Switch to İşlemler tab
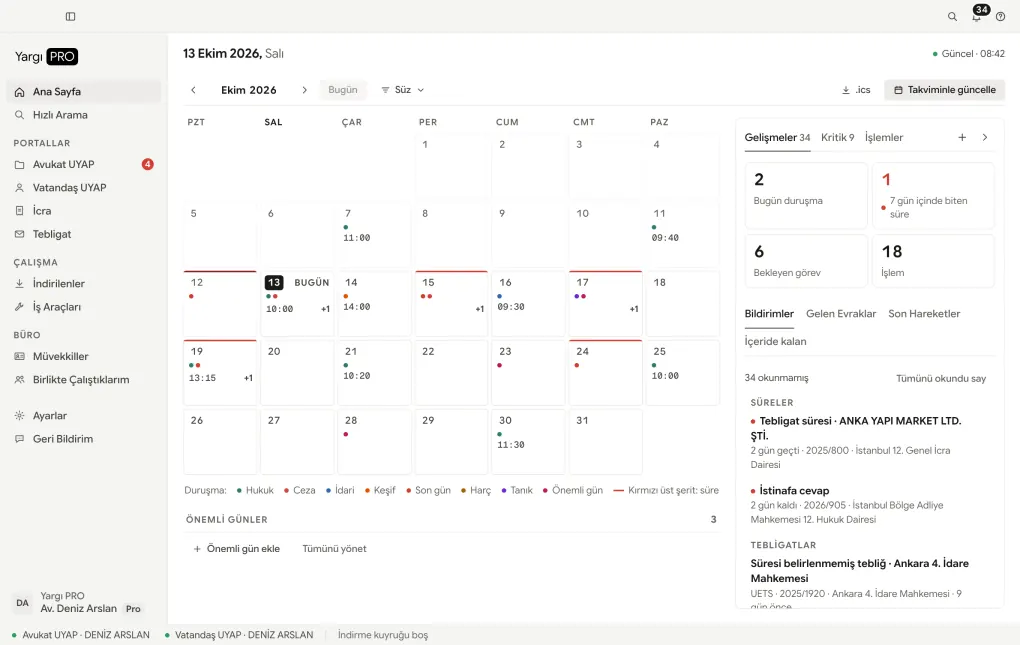This screenshot has height=645, width=1020. [883, 137]
